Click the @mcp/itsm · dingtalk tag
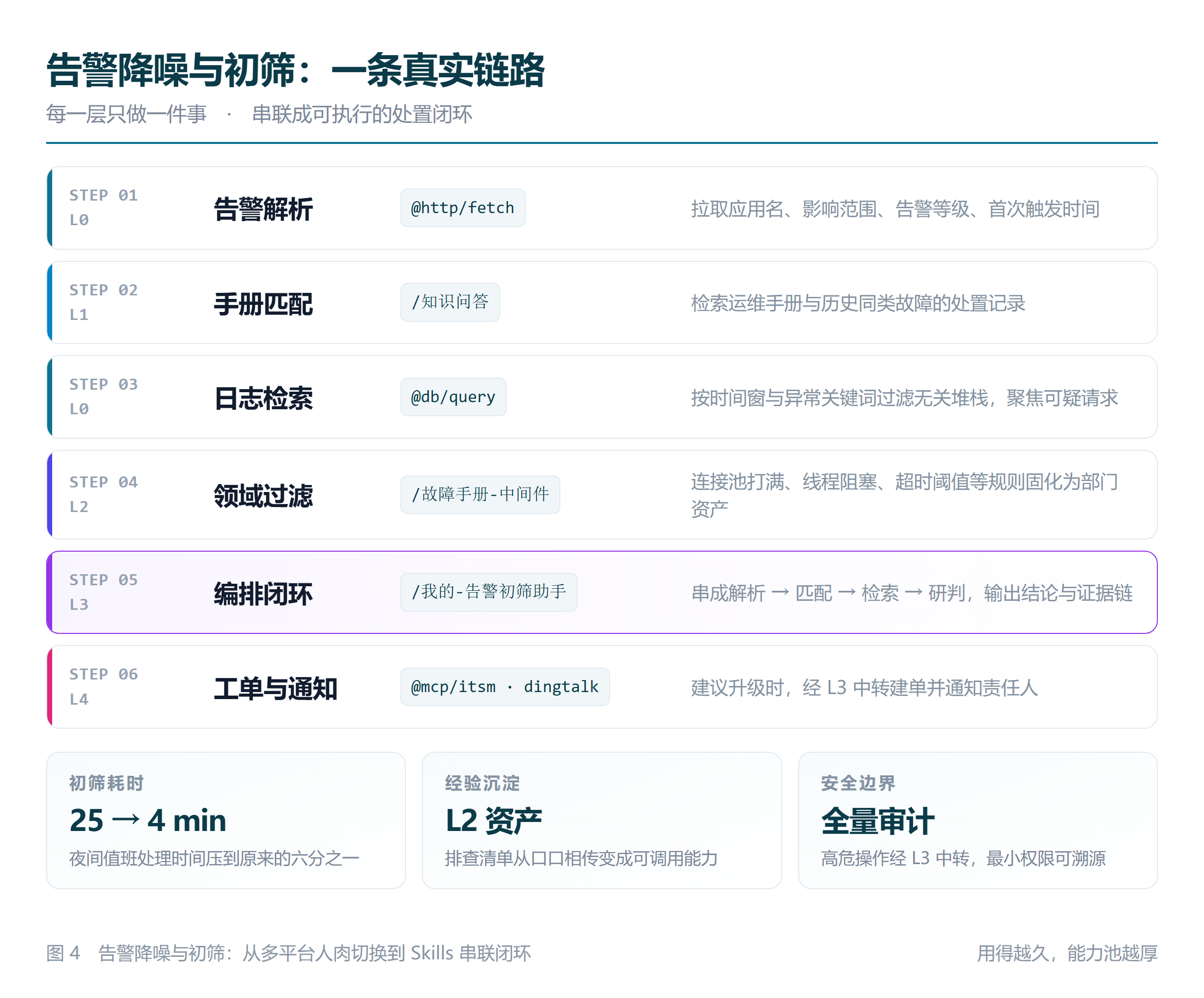This screenshot has width=1204, height=998. (x=505, y=686)
